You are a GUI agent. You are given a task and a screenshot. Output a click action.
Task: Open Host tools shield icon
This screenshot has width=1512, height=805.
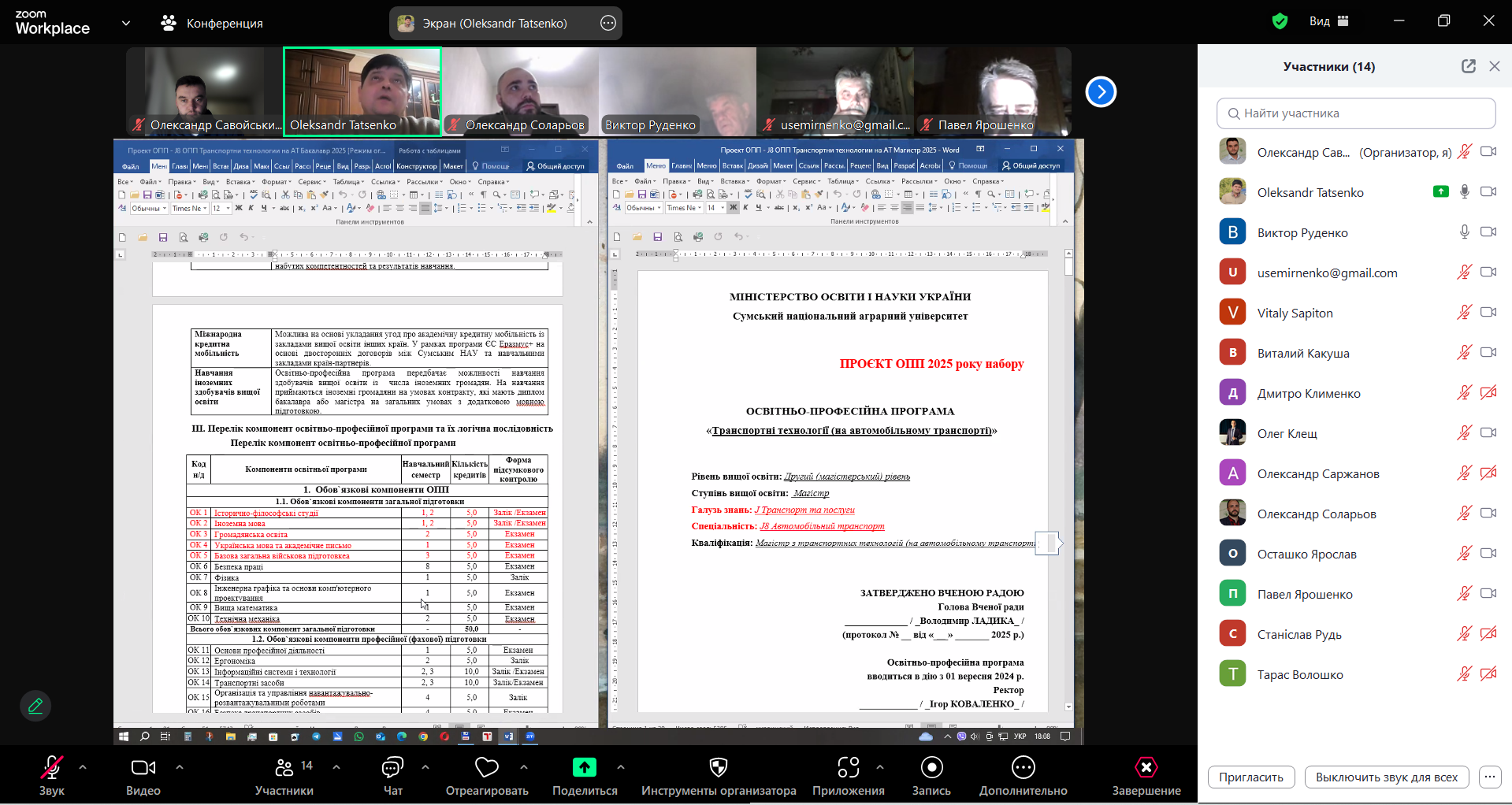718,768
